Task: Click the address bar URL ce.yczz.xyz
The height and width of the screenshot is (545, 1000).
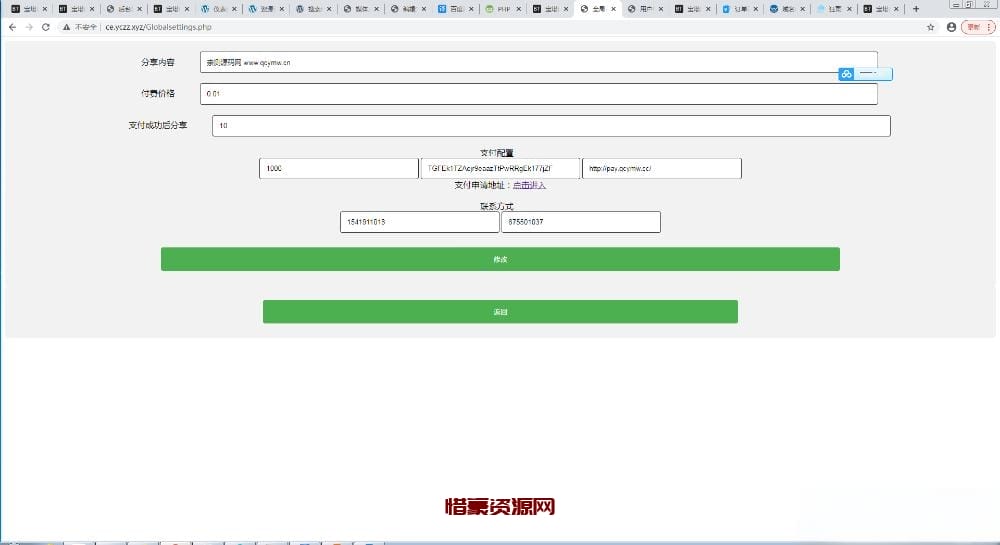Action: coord(158,27)
